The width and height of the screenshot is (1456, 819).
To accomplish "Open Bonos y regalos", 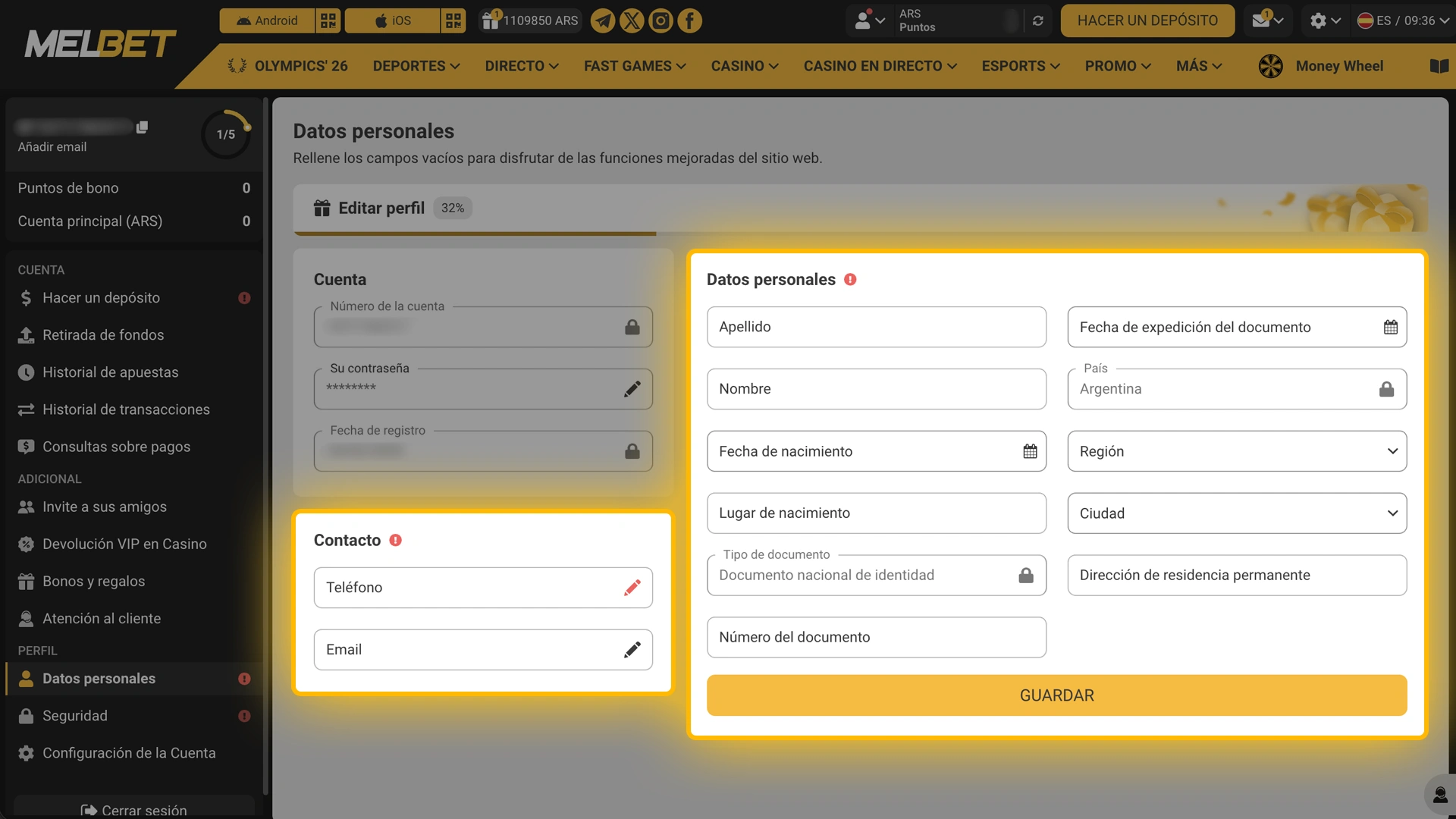I will (133, 581).
